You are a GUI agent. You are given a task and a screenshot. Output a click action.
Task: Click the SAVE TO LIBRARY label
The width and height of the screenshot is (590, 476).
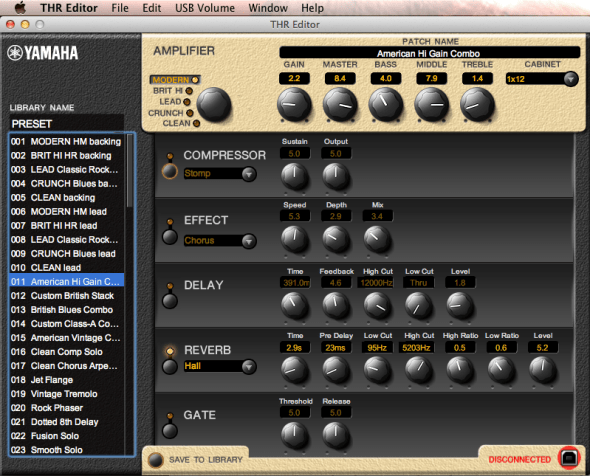tap(206, 460)
